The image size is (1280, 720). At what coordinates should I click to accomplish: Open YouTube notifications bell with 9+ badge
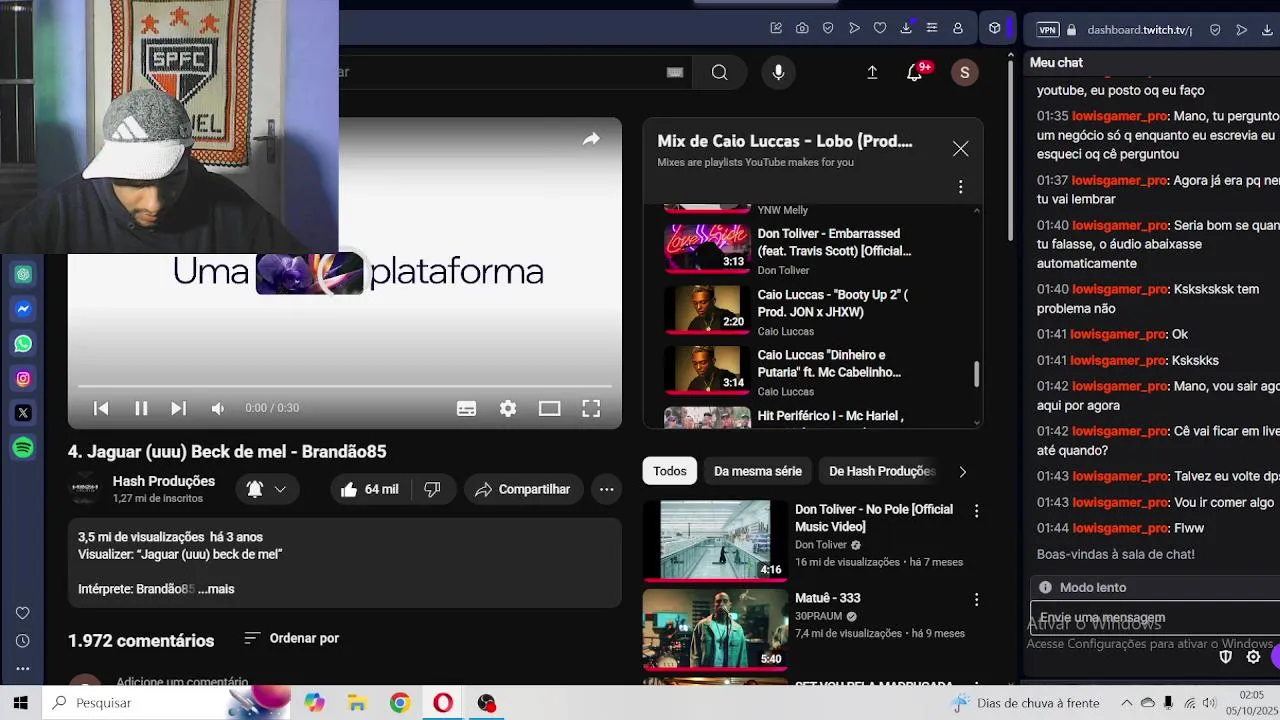tap(915, 72)
